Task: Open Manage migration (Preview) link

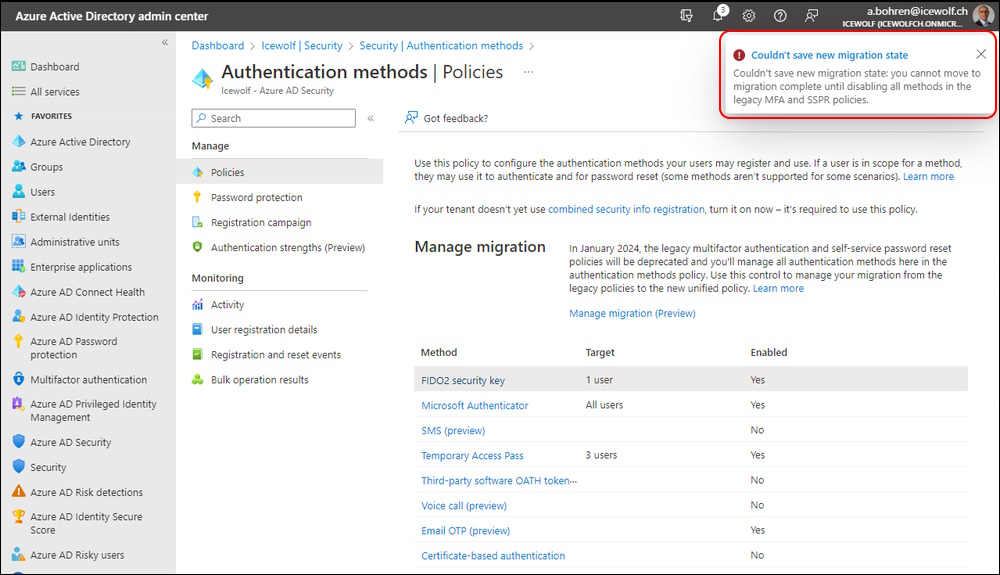Action: coord(632,313)
